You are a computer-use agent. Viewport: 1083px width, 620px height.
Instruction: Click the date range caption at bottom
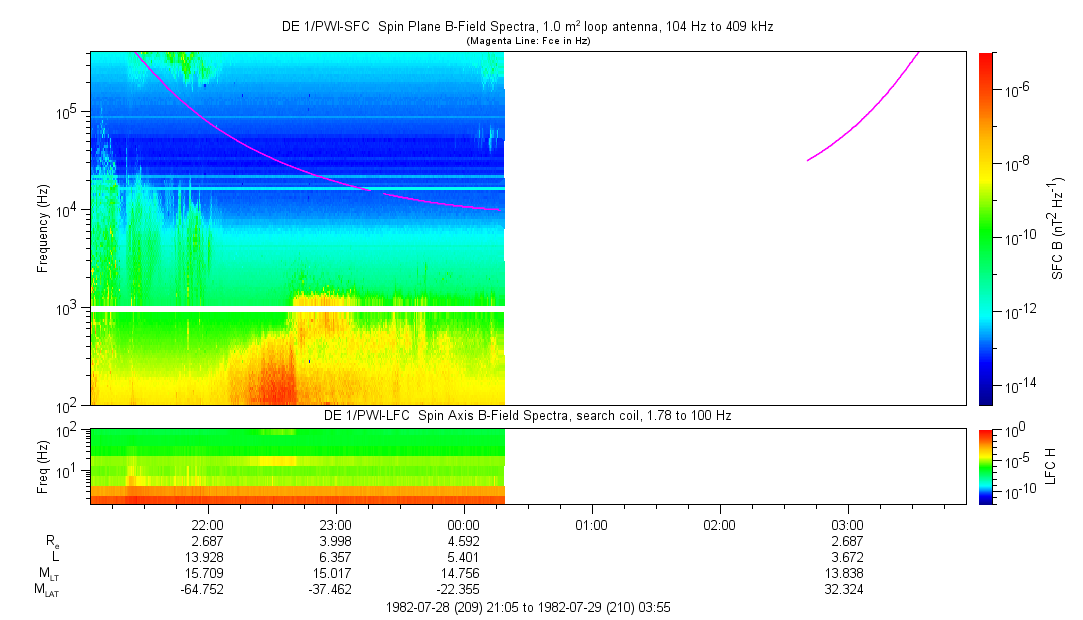tap(528, 608)
